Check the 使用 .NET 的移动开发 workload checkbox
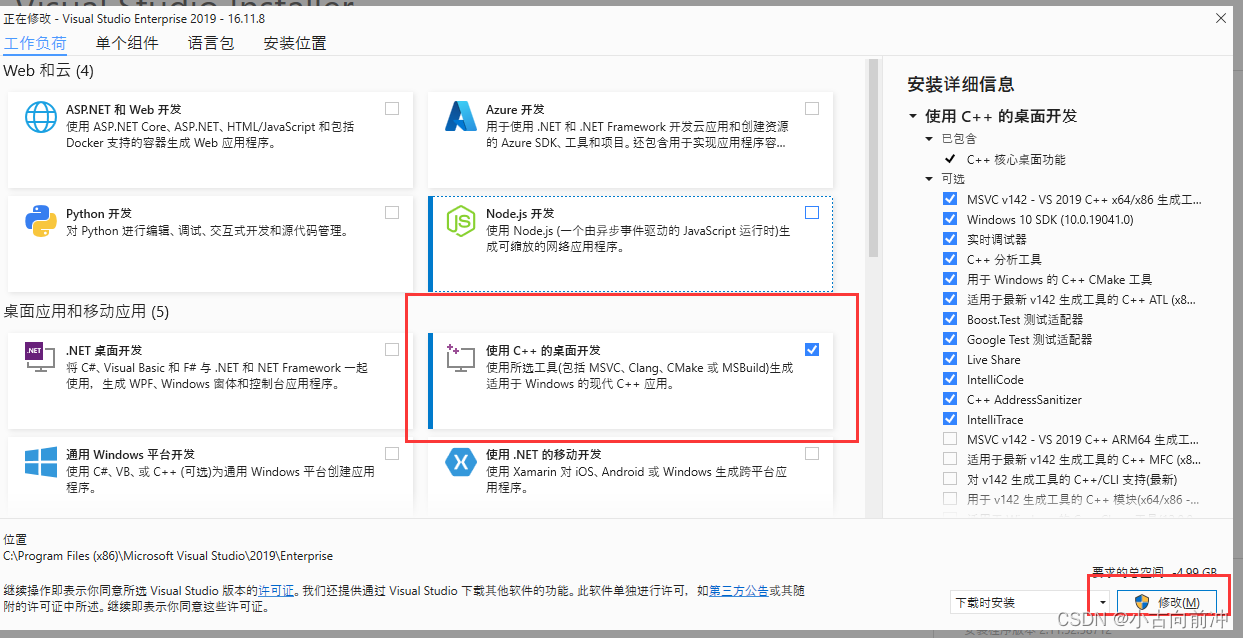1243x638 pixels. point(812,453)
